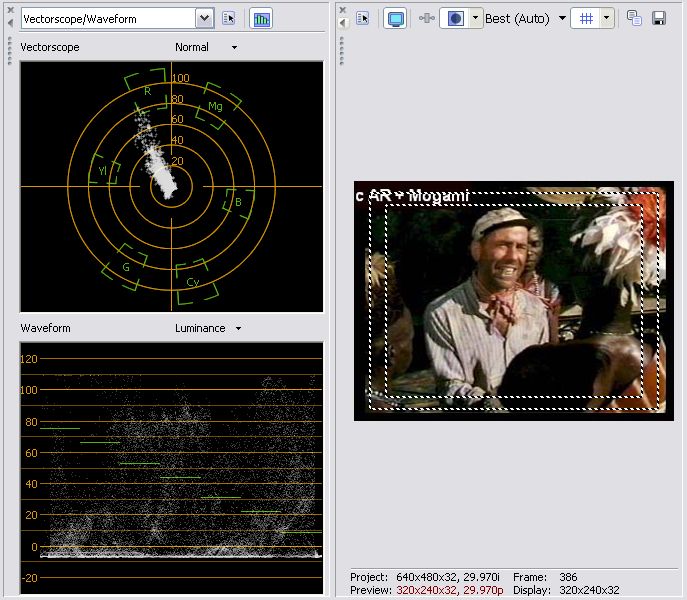Click preview value '320x240x32, 29.970p'
Screen dimensions: 687x600
pyautogui.click(x=450, y=590)
